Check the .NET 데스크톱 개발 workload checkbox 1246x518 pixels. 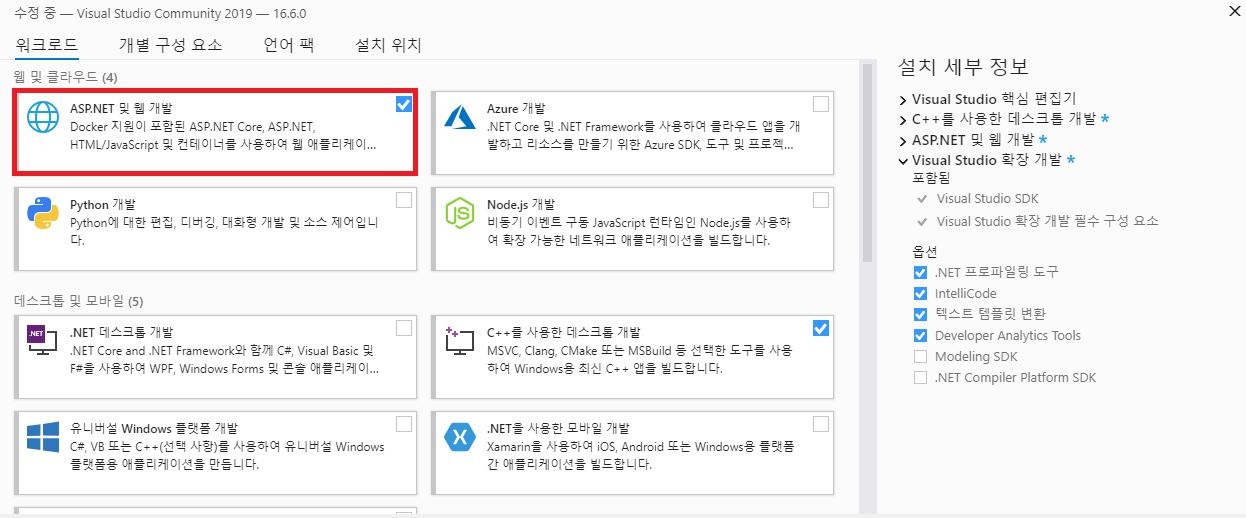coord(404,328)
